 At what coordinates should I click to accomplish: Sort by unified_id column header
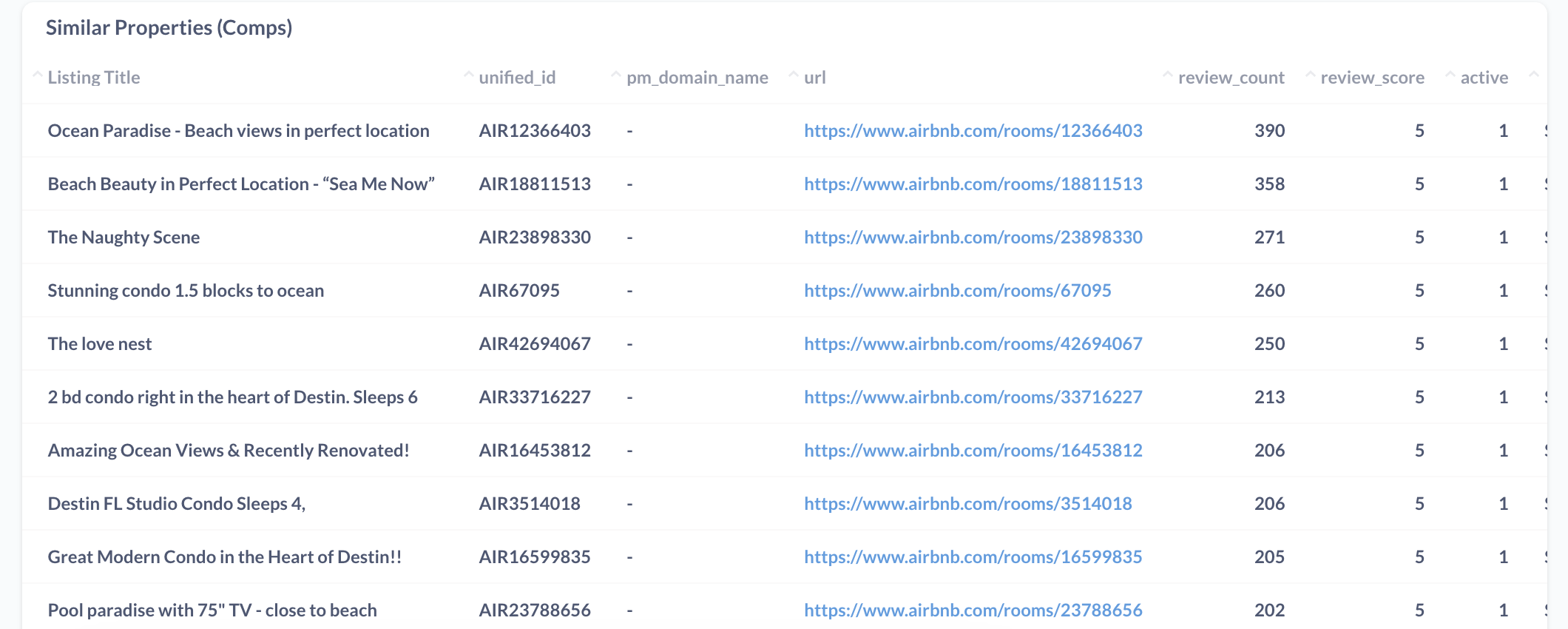click(x=517, y=78)
